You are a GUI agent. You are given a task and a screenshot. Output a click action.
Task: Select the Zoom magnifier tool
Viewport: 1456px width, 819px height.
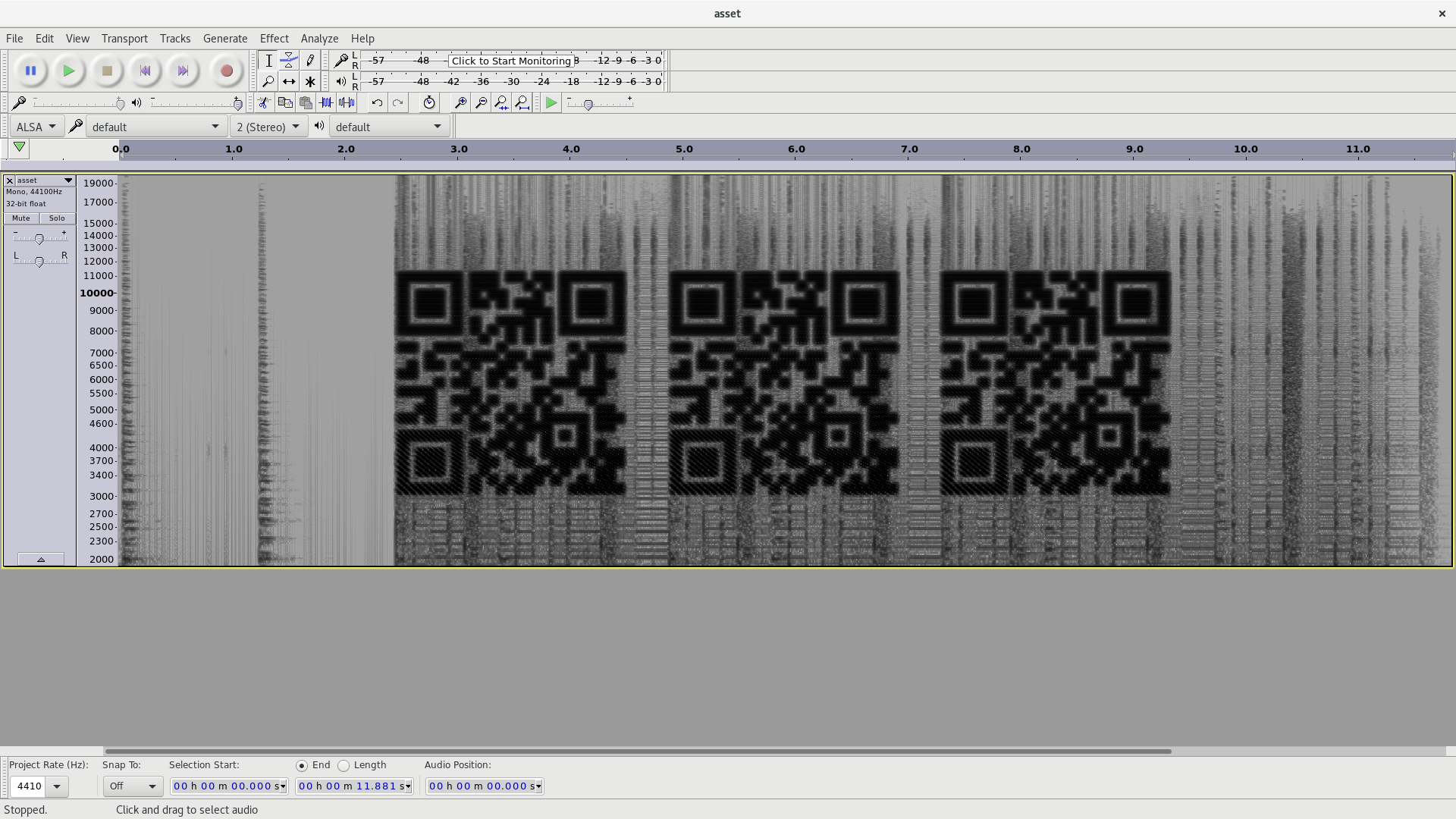tap(268, 81)
